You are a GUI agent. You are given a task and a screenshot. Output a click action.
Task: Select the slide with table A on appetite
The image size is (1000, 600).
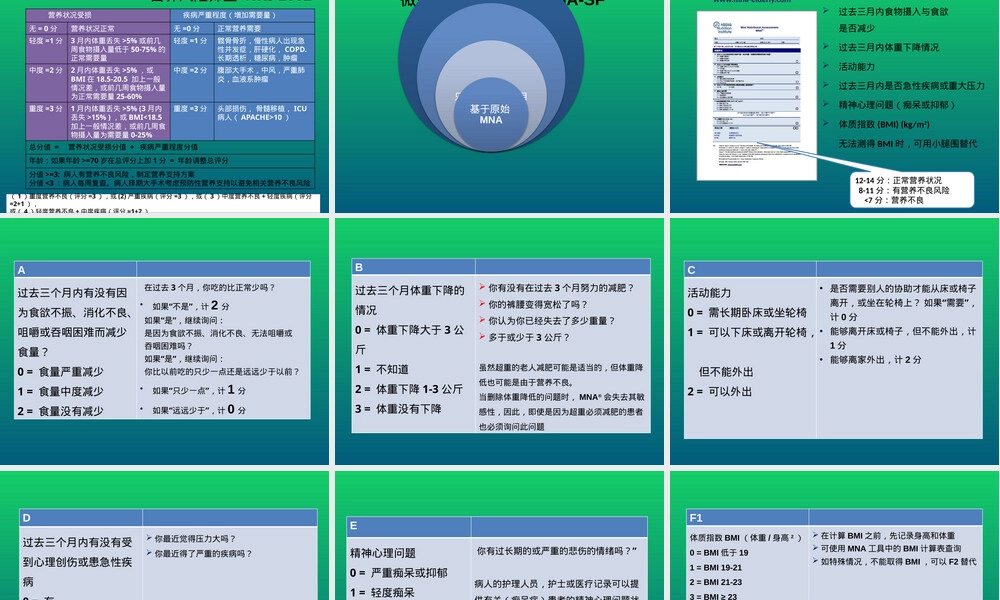[x=165, y=341]
